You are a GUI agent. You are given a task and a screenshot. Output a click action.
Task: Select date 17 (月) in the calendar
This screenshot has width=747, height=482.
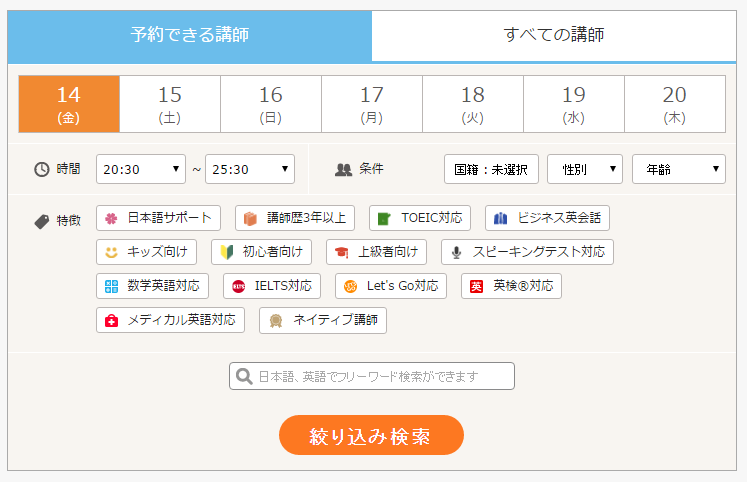coord(372,104)
